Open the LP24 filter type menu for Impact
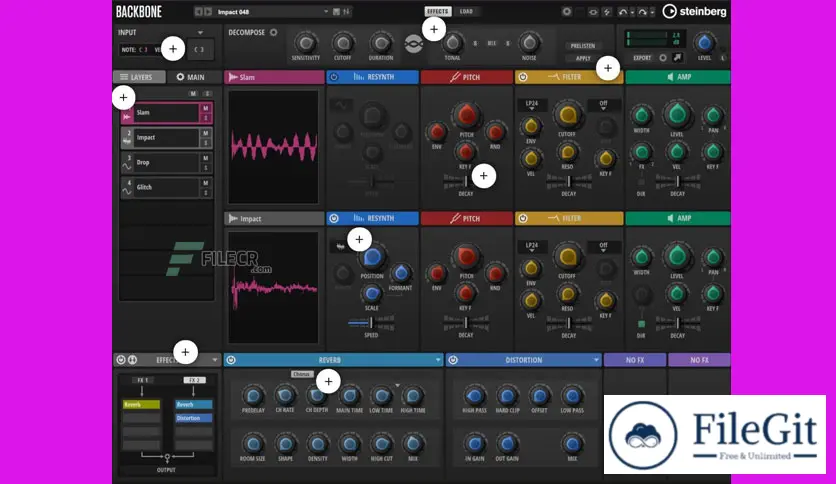This screenshot has width=836, height=484. click(x=532, y=247)
